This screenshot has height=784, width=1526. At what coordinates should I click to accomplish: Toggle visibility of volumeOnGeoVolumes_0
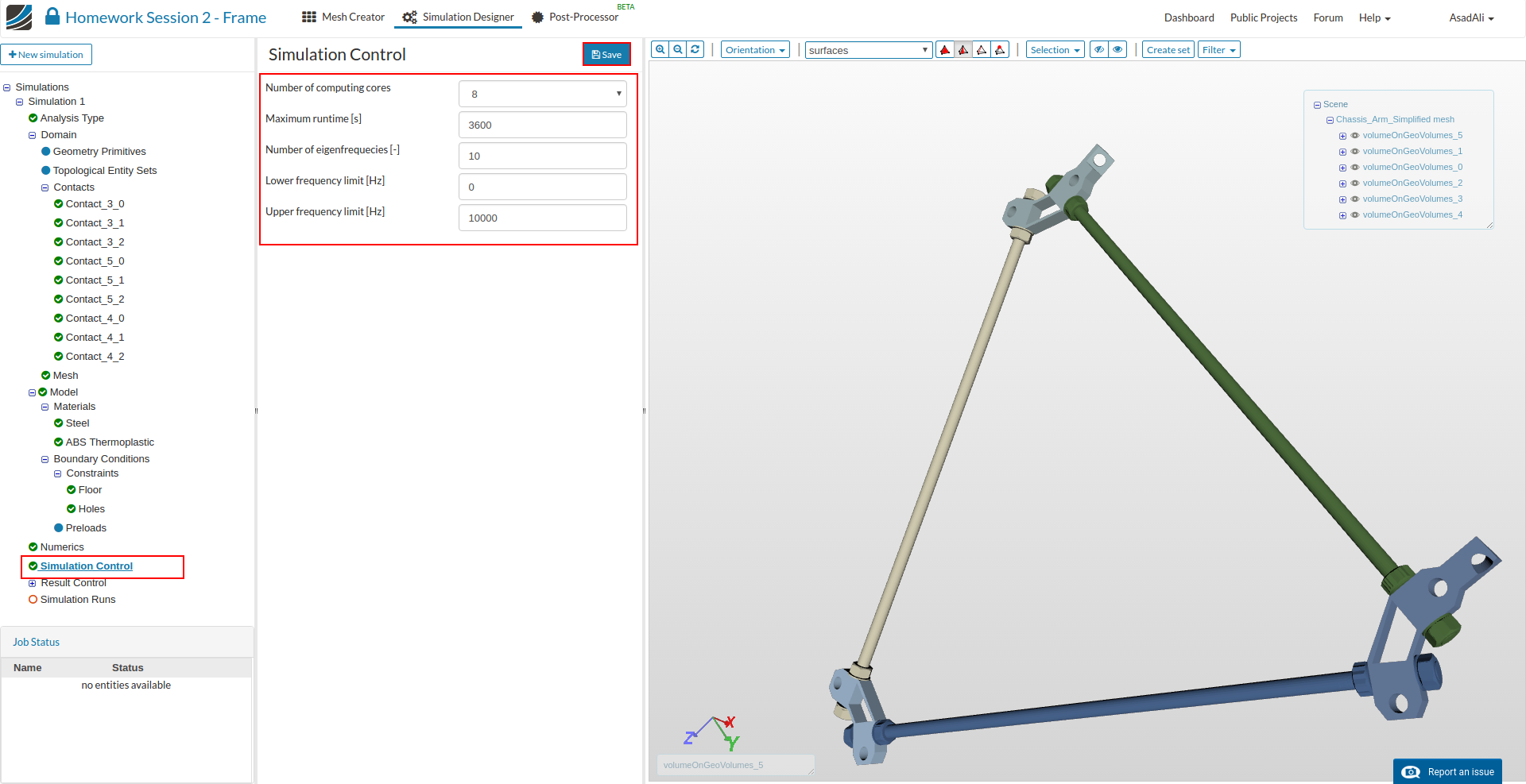(x=1355, y=168)
